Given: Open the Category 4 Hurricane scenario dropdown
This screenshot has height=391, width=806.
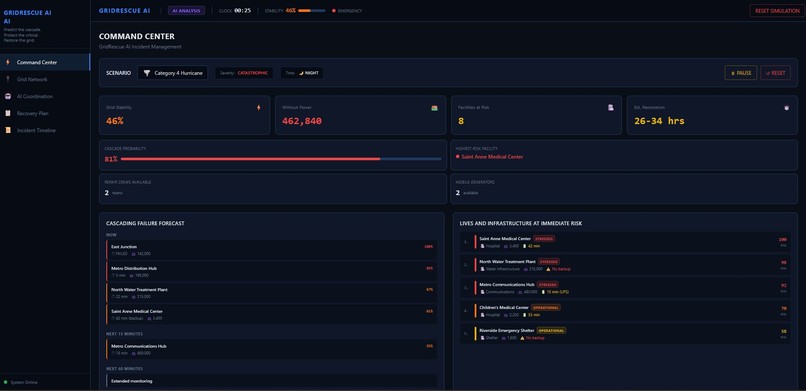Looking at the screenshot, I should point(173,73).
